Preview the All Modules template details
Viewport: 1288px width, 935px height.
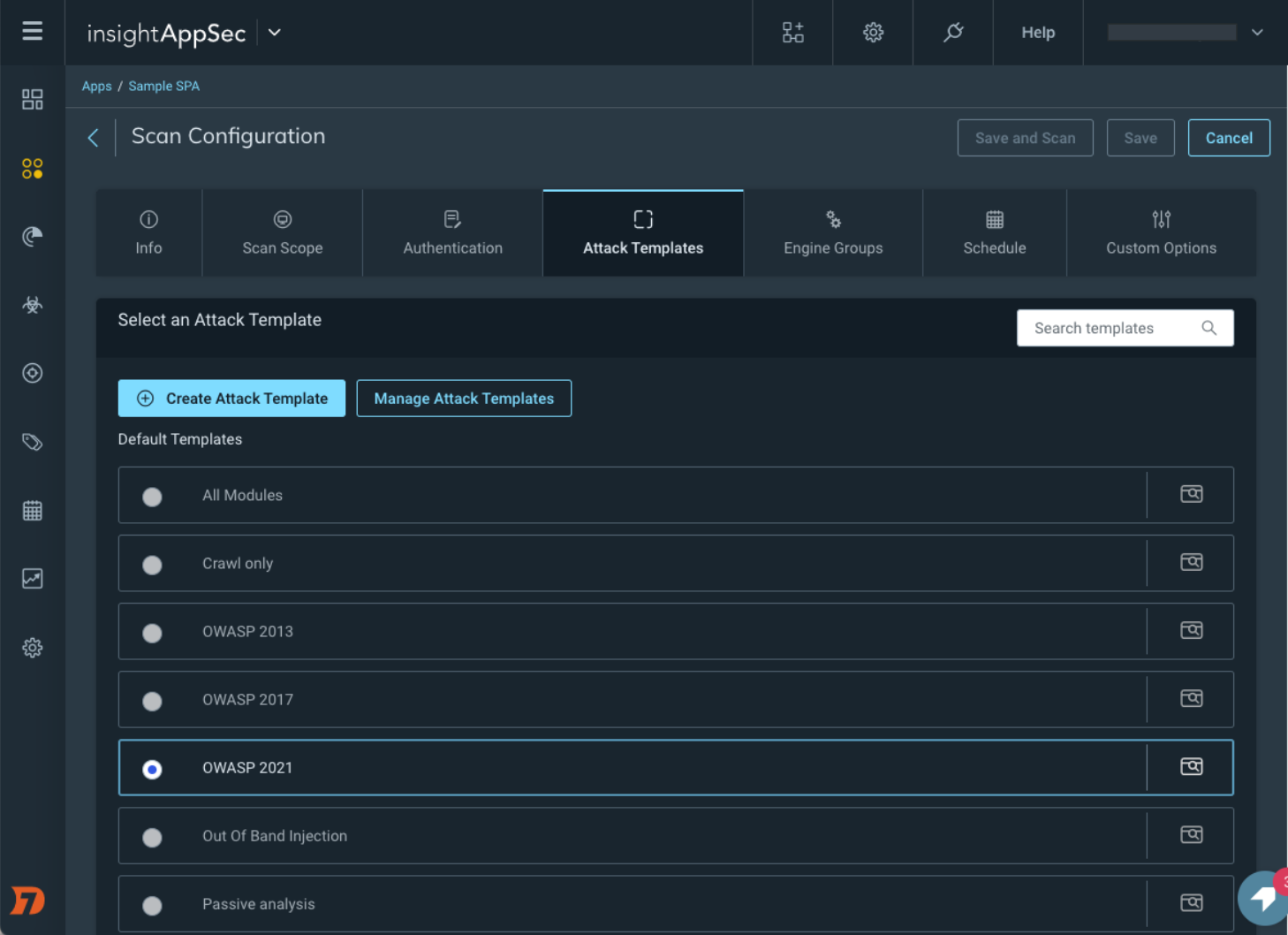1192,494
